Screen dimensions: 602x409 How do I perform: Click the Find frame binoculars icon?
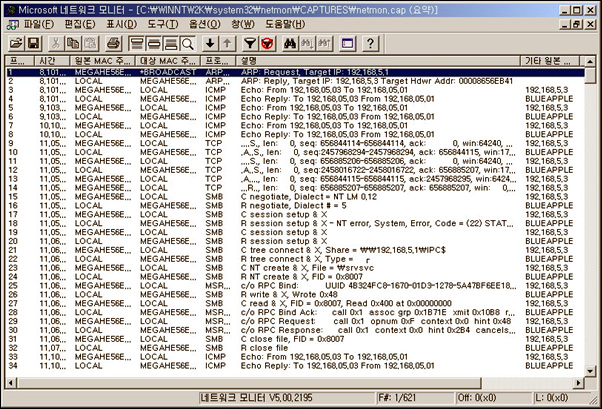pyautogui.click(x=290, y=43)
